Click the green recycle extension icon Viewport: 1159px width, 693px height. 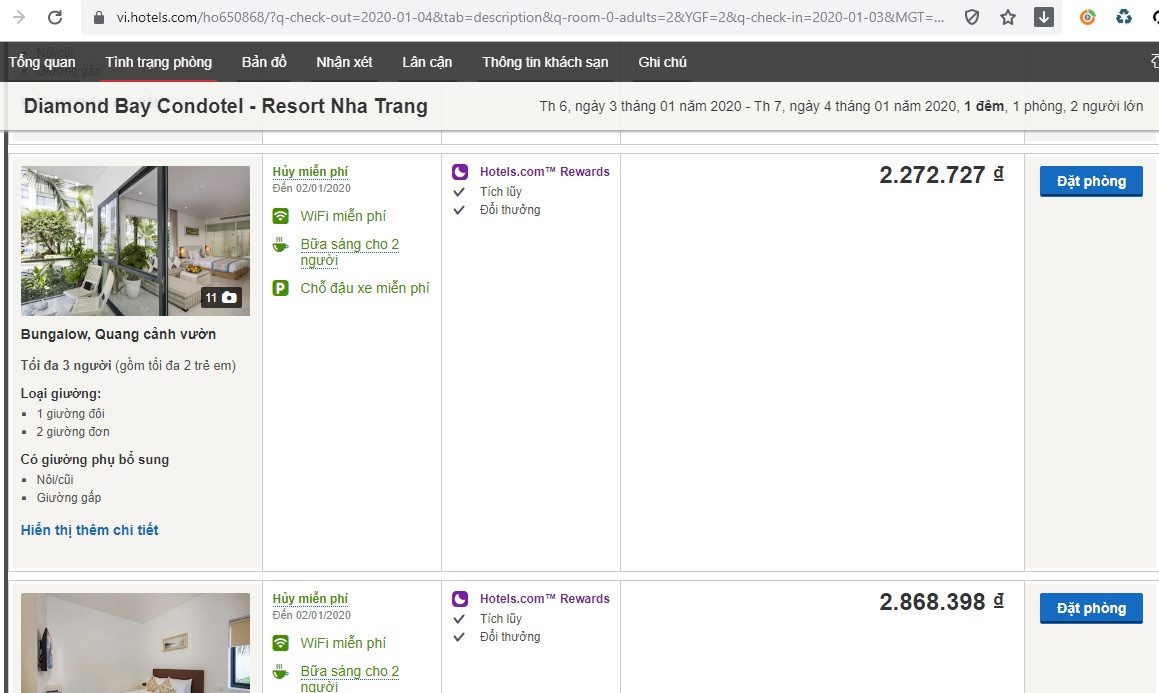coord(1124,17)
